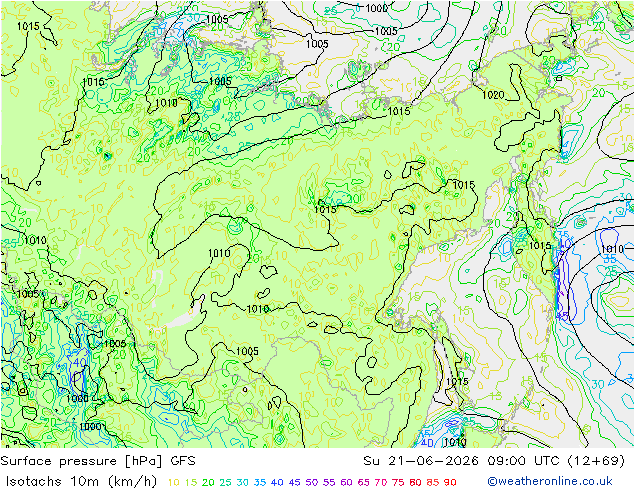Click the 'Isotachs 10m (km/h)' legend label

[81, 481]
